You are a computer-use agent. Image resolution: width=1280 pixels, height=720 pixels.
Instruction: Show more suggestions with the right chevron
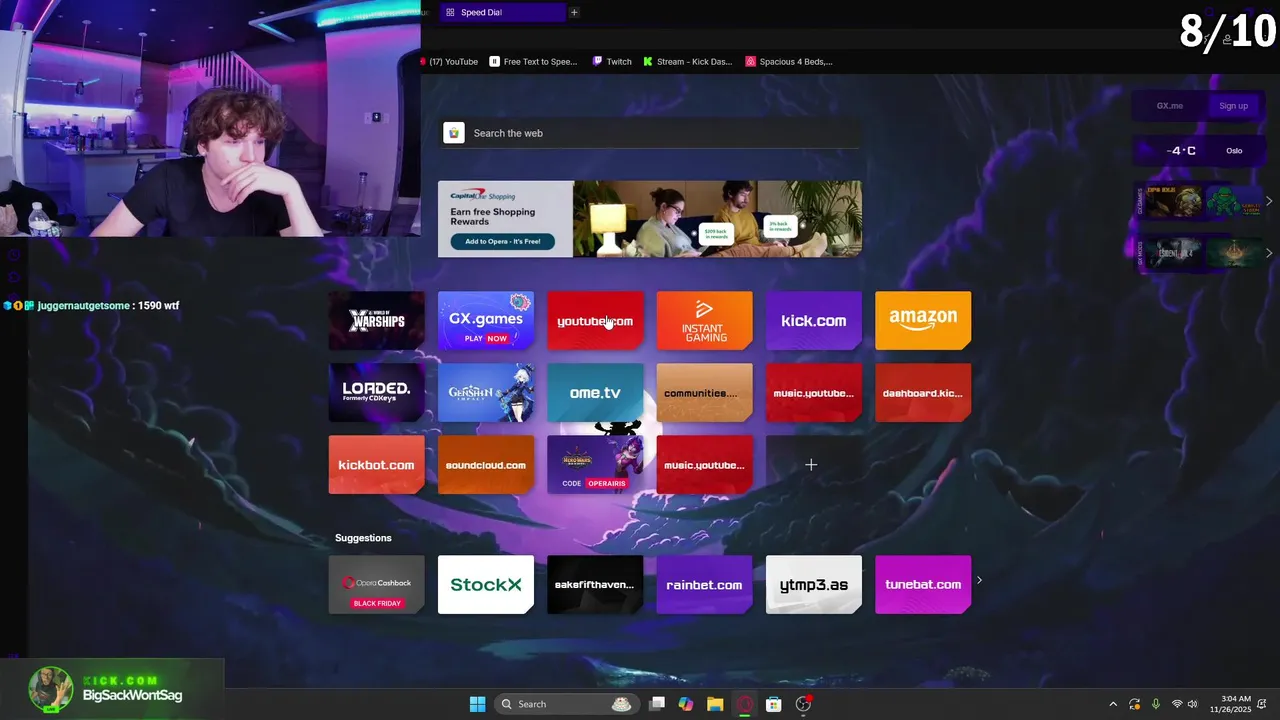[x=979, y=580]
